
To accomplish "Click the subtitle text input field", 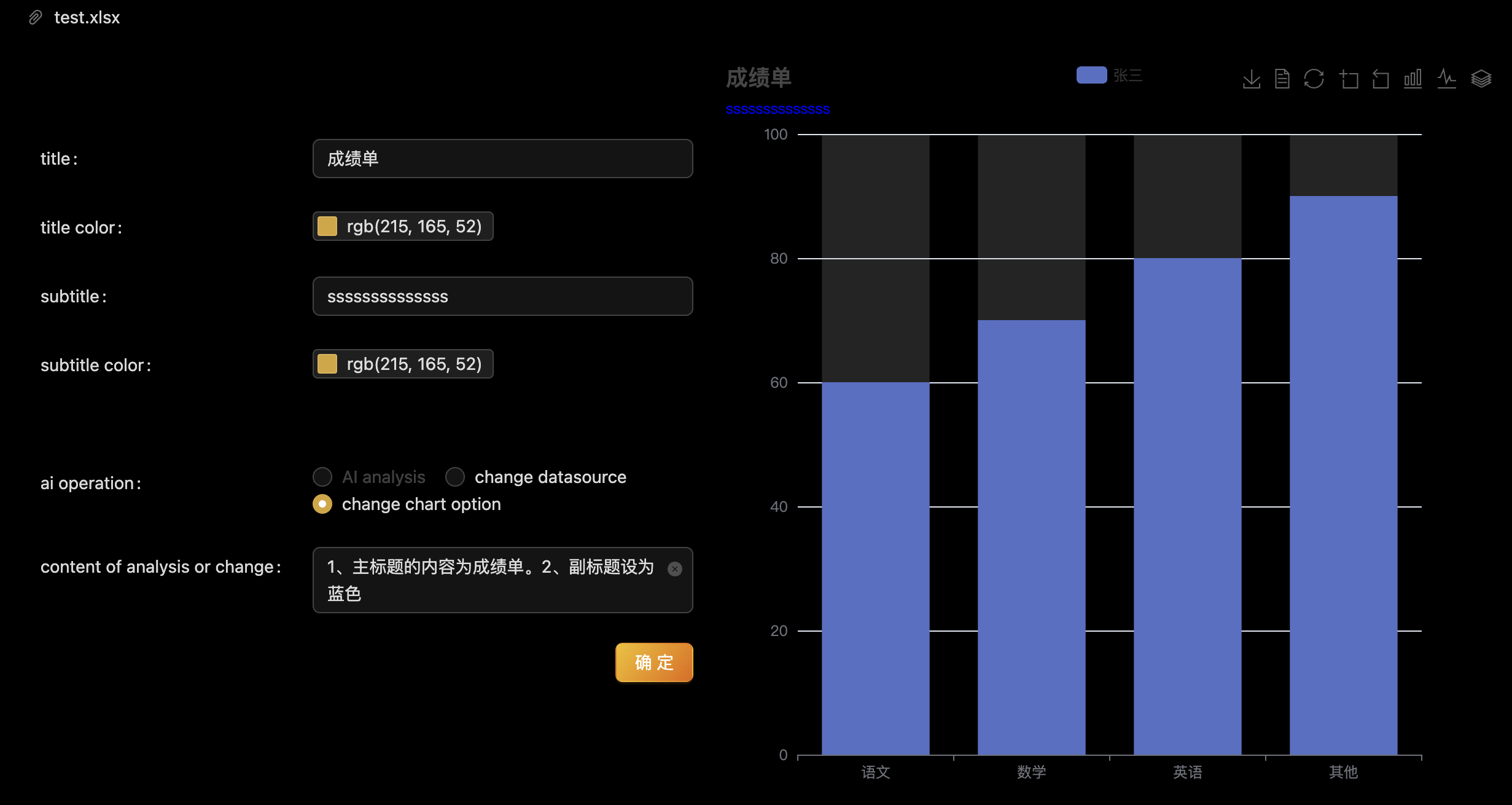I will 502,296.
